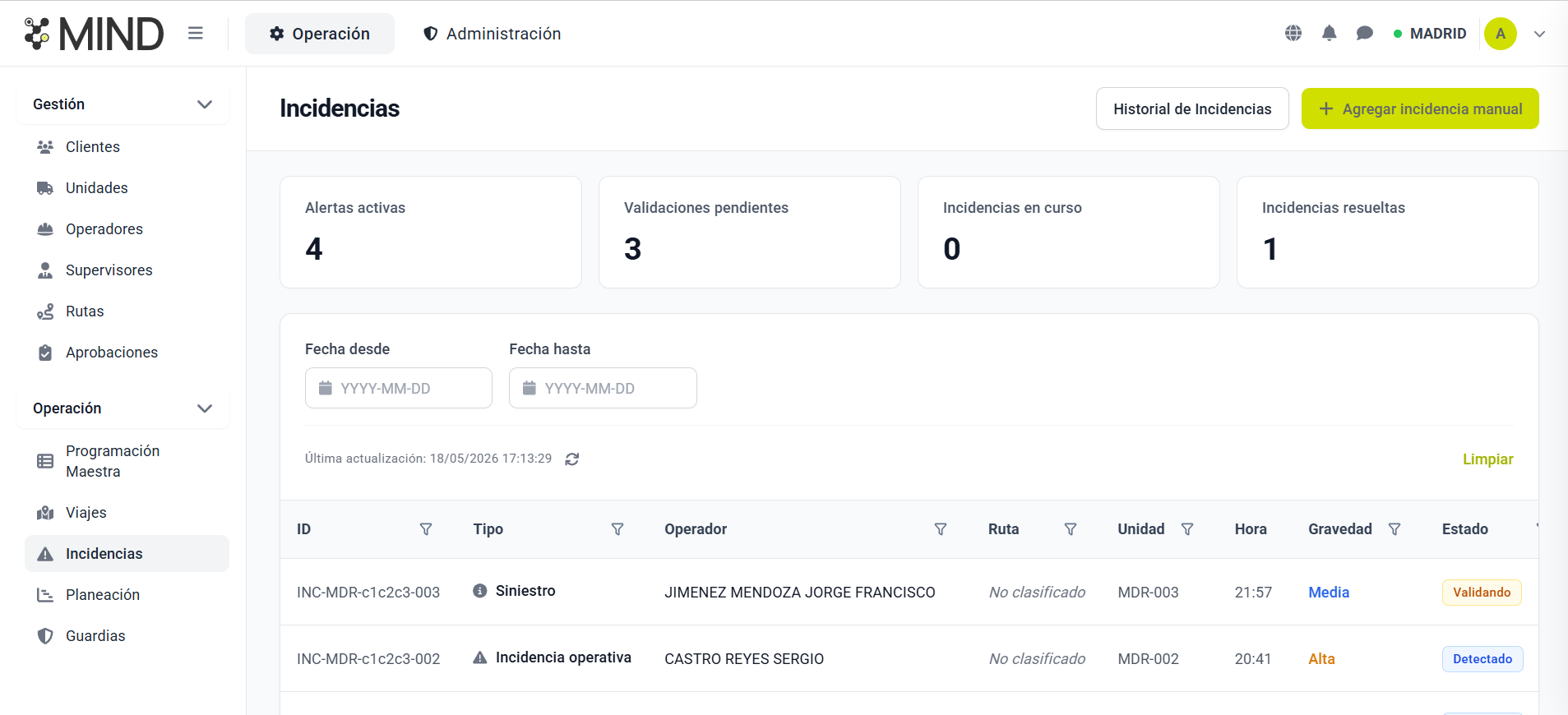Open the Ruta column filter
The height and width of the screenshot is (715, 1568).
(1071, 529)
